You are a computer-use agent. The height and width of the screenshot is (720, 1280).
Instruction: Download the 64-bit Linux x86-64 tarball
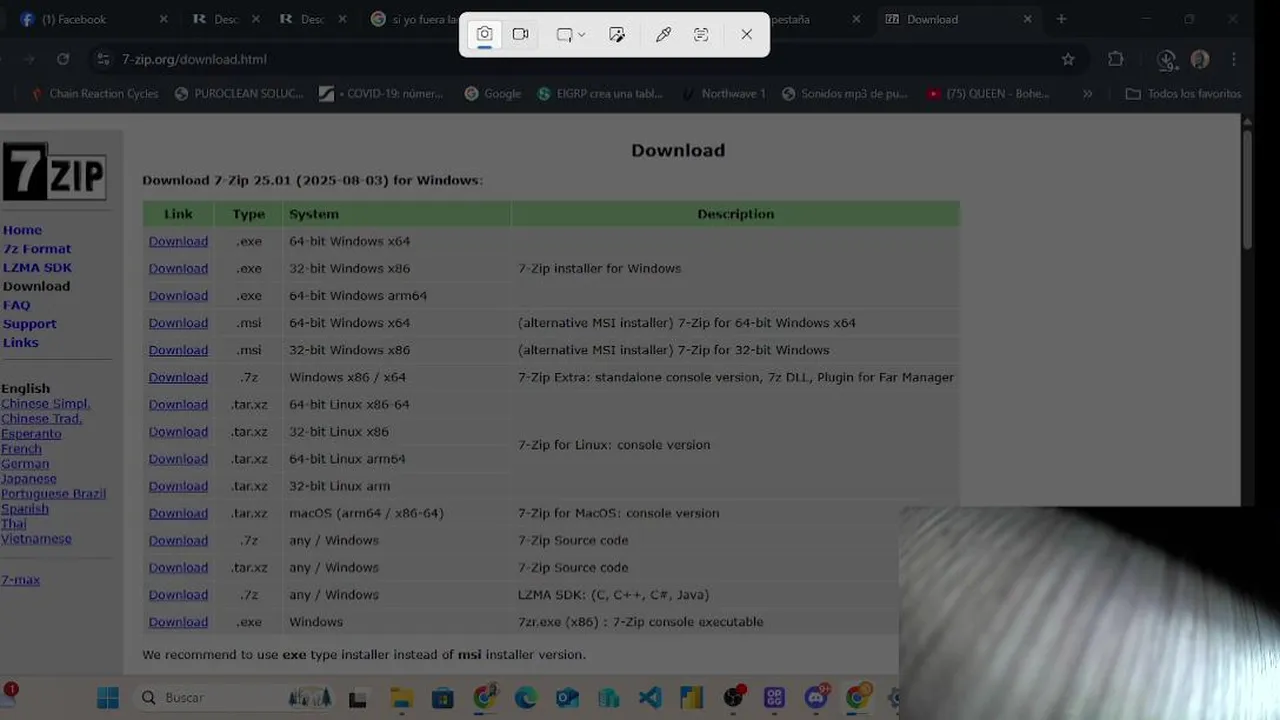click(178, 404)
